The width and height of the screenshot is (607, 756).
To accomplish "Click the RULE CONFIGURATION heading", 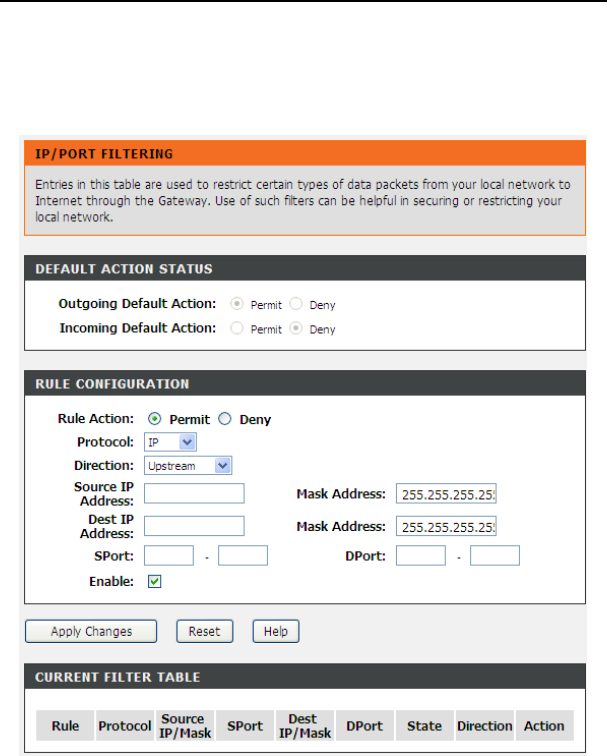I will (112, 384).
